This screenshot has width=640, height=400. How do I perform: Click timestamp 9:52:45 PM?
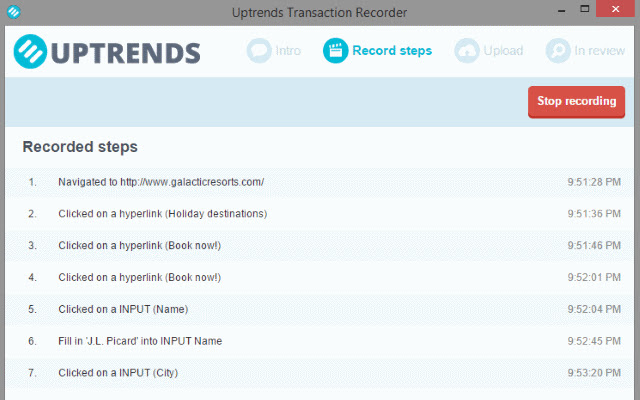[594, 341]
